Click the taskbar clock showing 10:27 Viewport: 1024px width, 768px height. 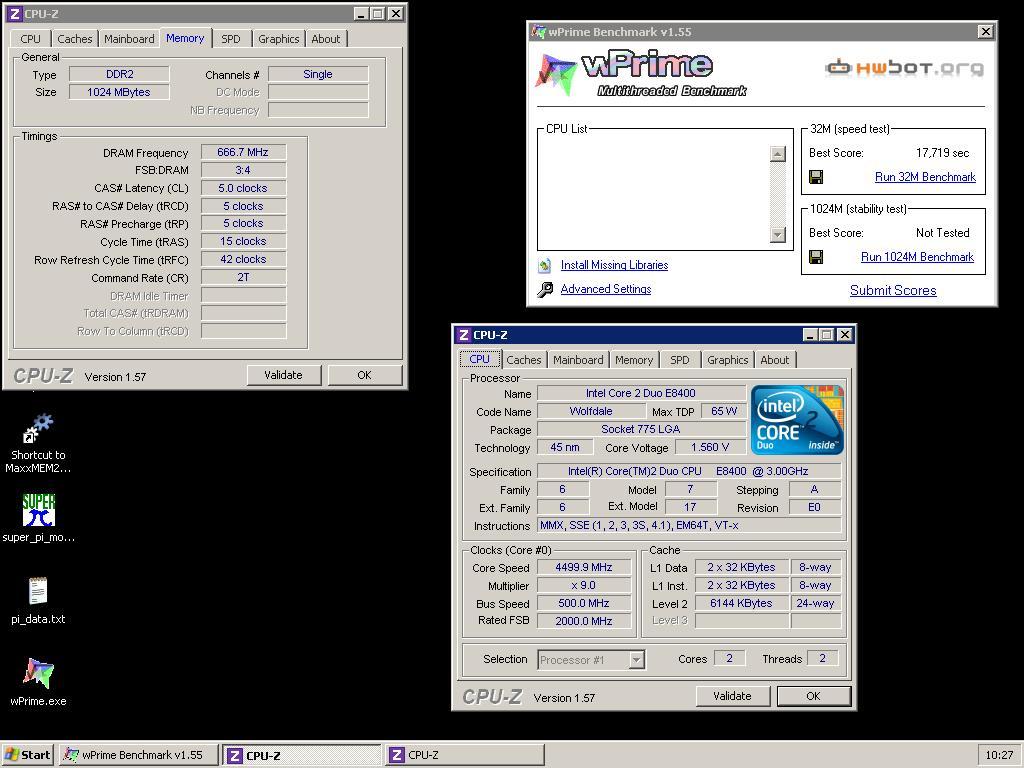click(x=999, y=755)
